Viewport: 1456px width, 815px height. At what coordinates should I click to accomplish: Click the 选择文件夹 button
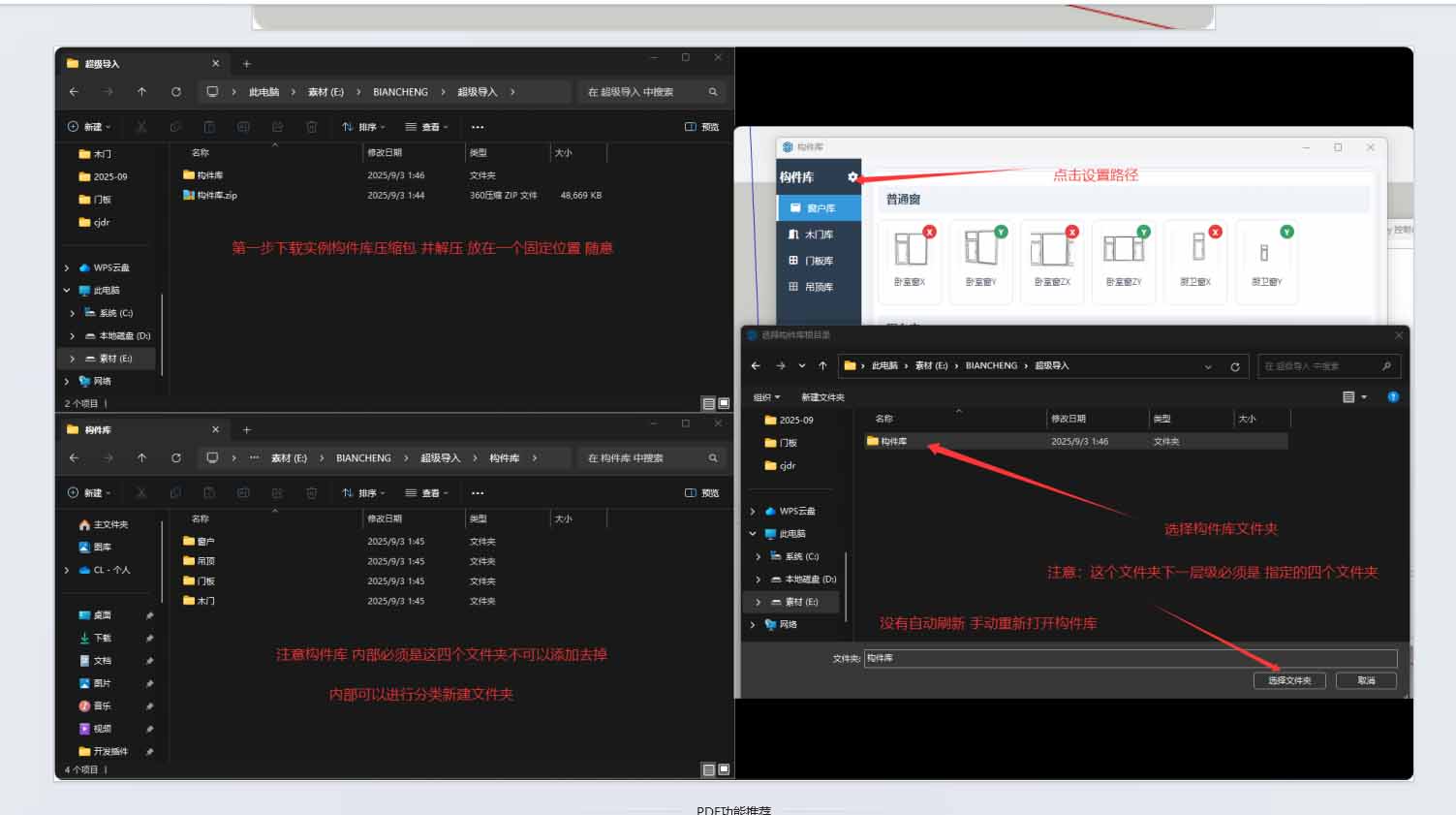tap(1289, 680)
